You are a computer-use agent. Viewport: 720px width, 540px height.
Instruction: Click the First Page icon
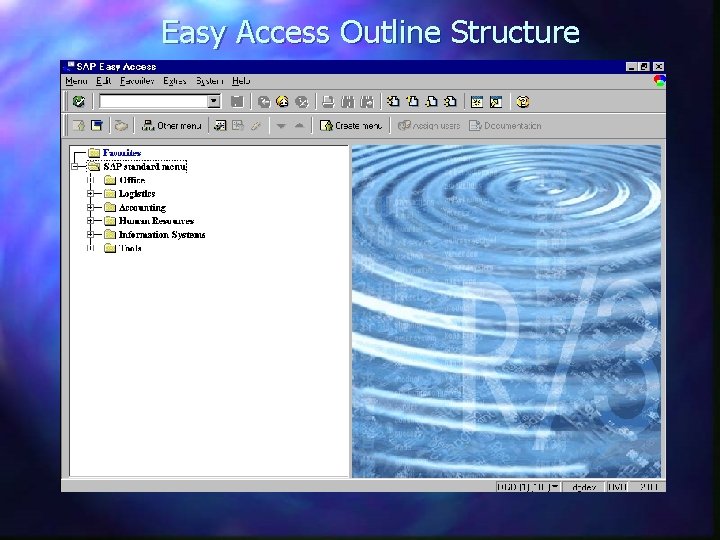(x=393, y=101)
